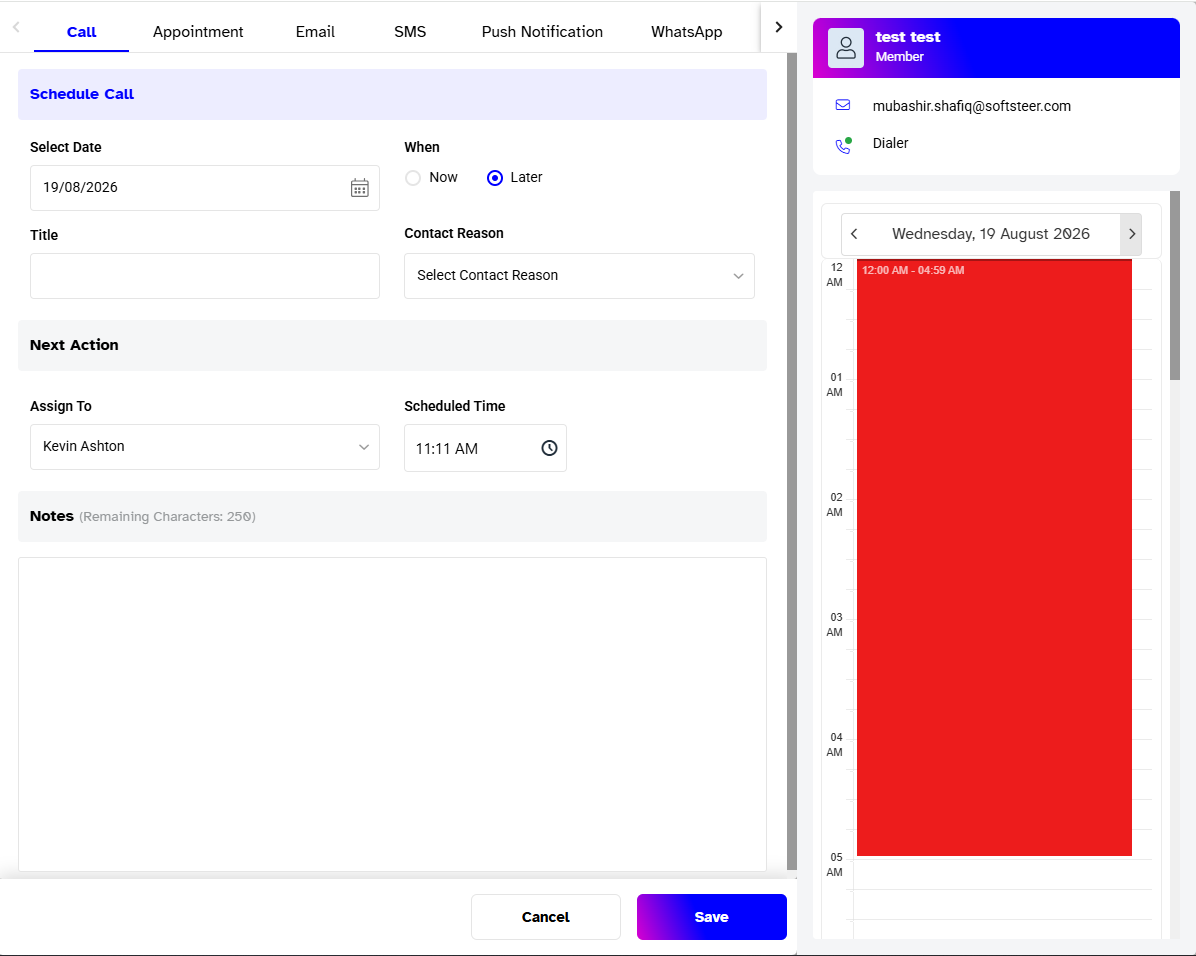Click the Save button
Screen dimensions: 1196x956
click(x=711, y=917)
